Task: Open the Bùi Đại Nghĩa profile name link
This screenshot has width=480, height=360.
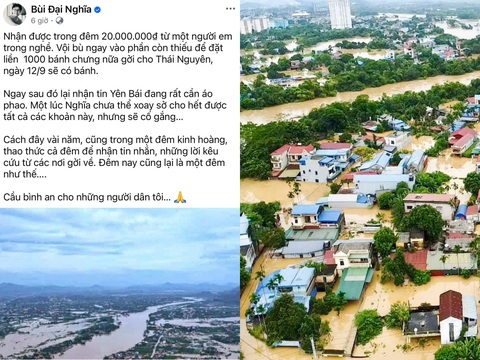Action: point(61,9)
